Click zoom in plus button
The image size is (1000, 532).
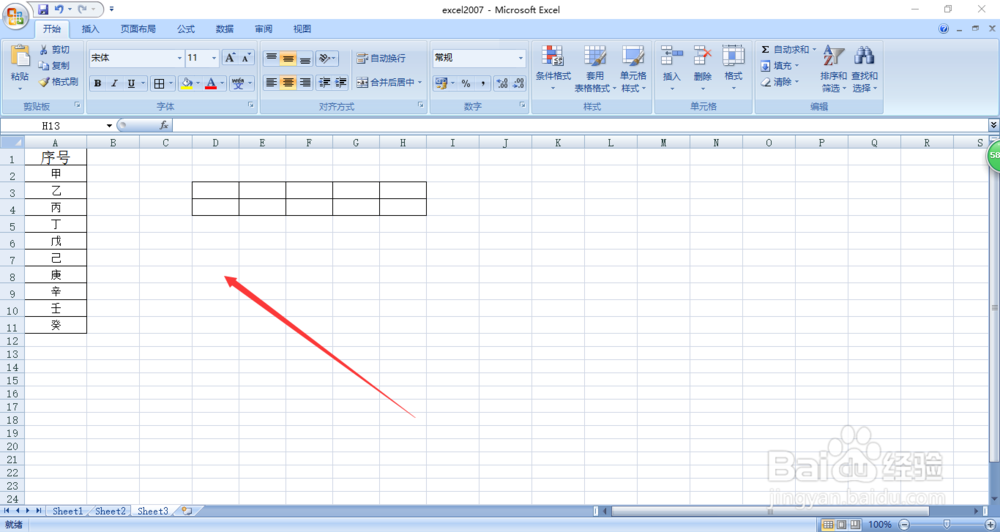pyautogui.click(x=990, y=524)
